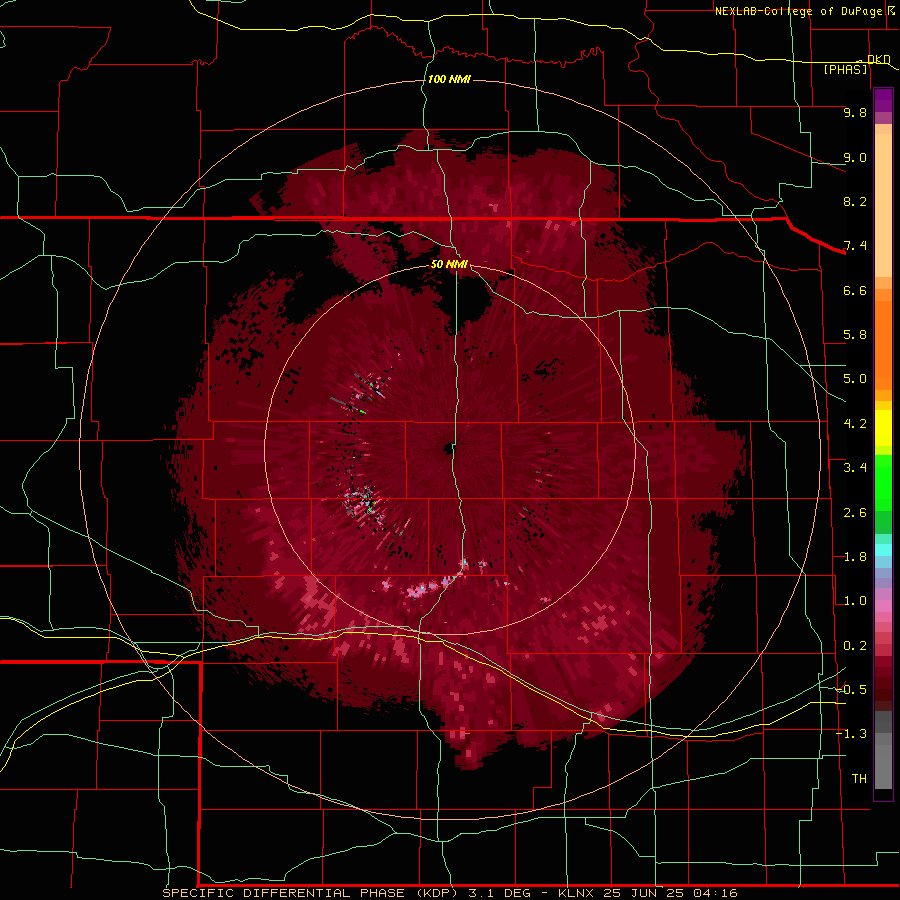Viewport: 900px width, 900px height.
Task: Click the 0.2 scale value
Action: point(855,646)
